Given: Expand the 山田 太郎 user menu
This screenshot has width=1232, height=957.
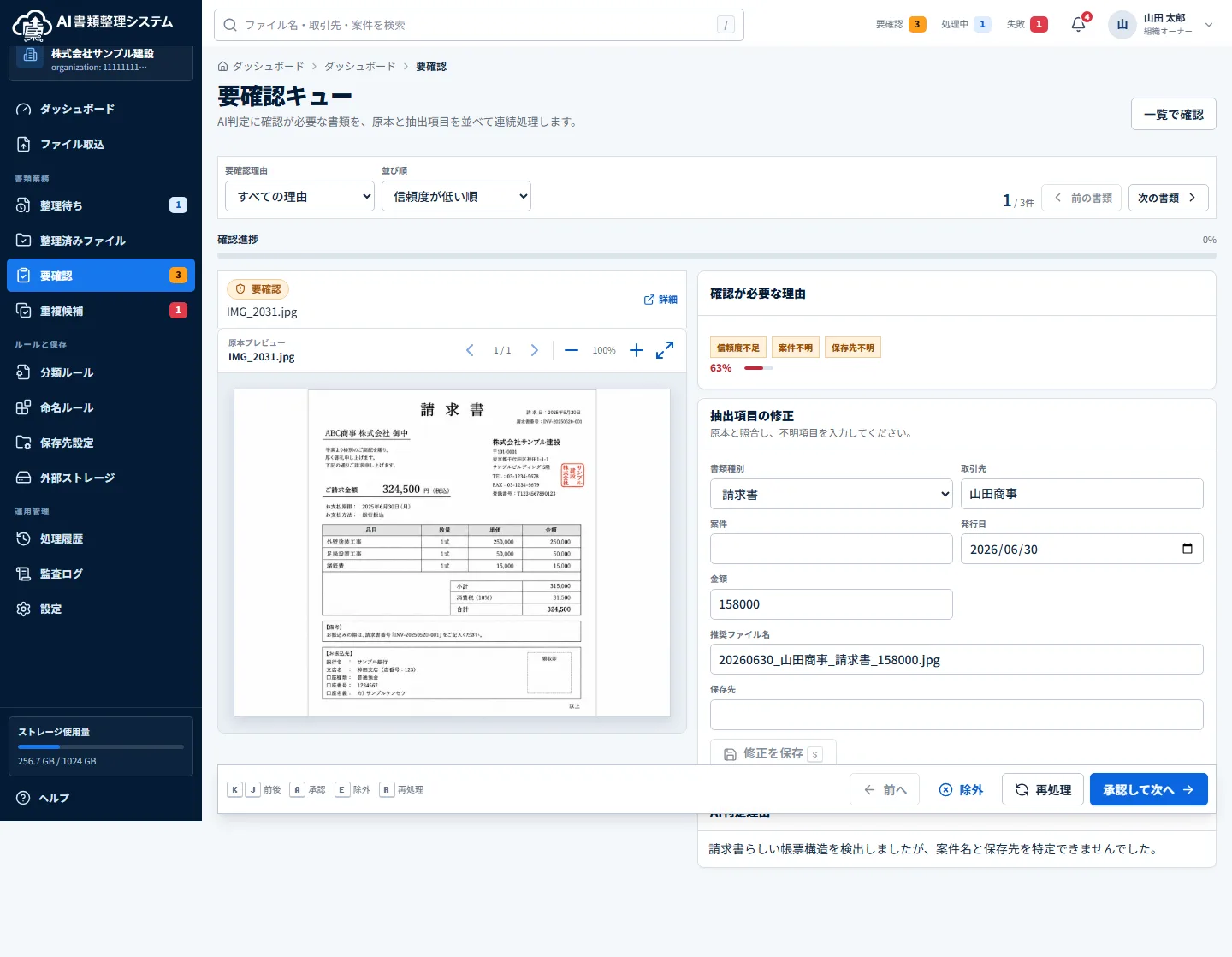Looking at the screenshot, I should 1161,24.
